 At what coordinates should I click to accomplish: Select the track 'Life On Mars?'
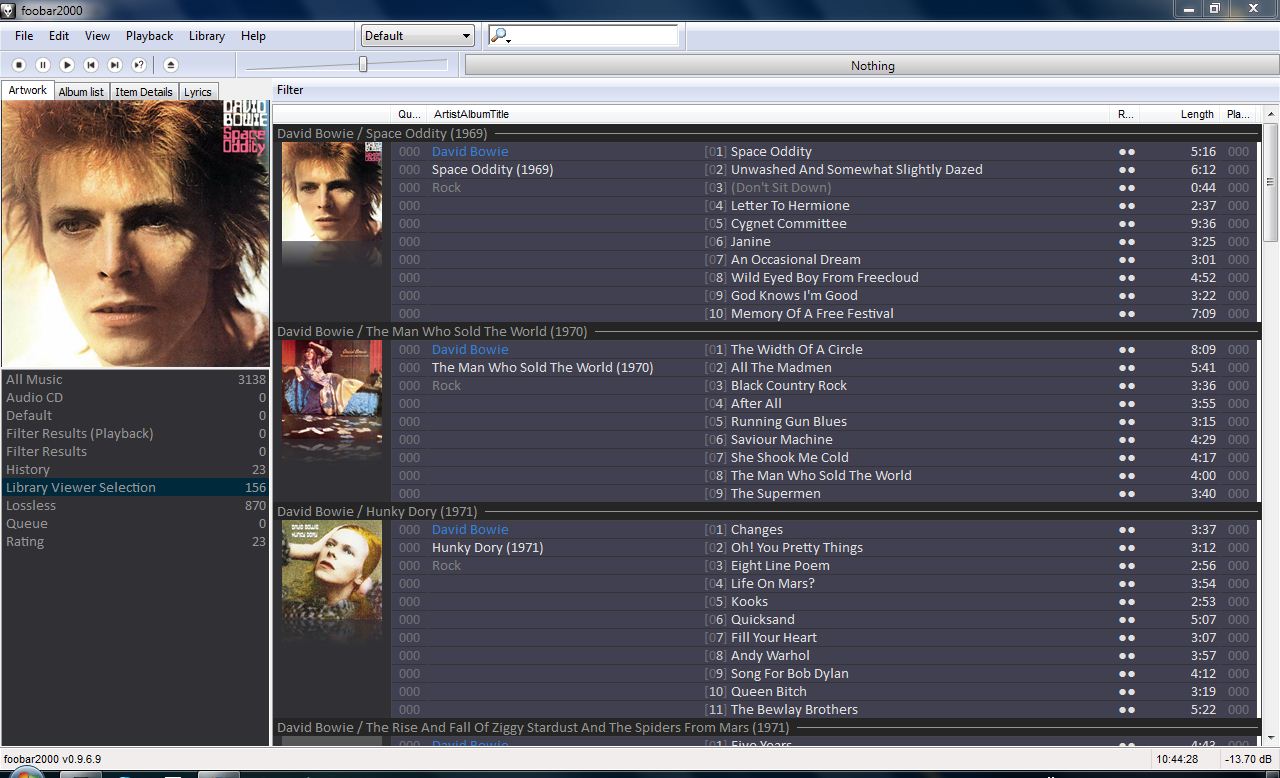[772, 583]
